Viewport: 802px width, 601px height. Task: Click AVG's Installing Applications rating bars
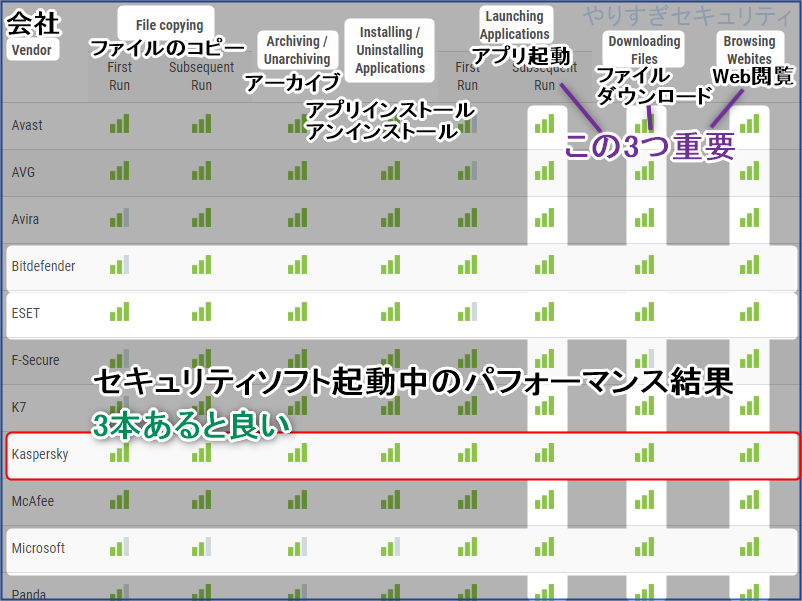coord(390,171)
